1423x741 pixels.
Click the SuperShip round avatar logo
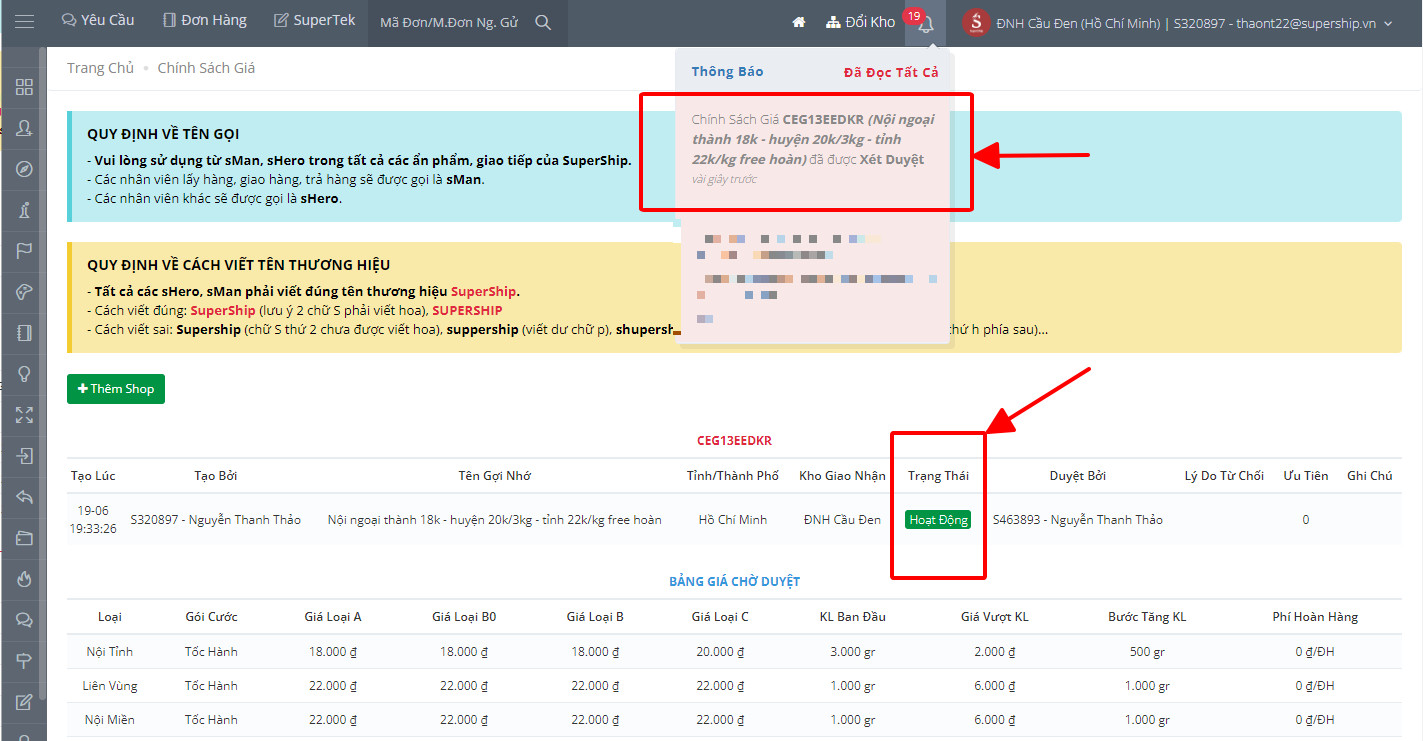[975, 22]
